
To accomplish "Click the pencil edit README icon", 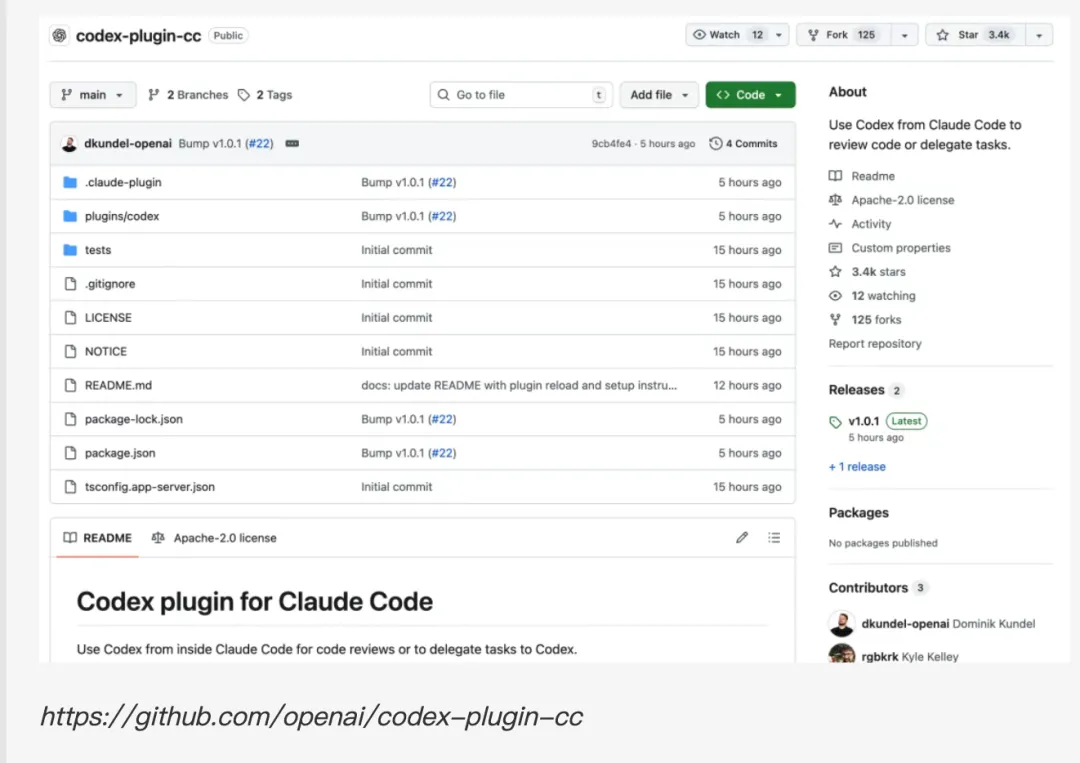I will click(x=742, y=538).
